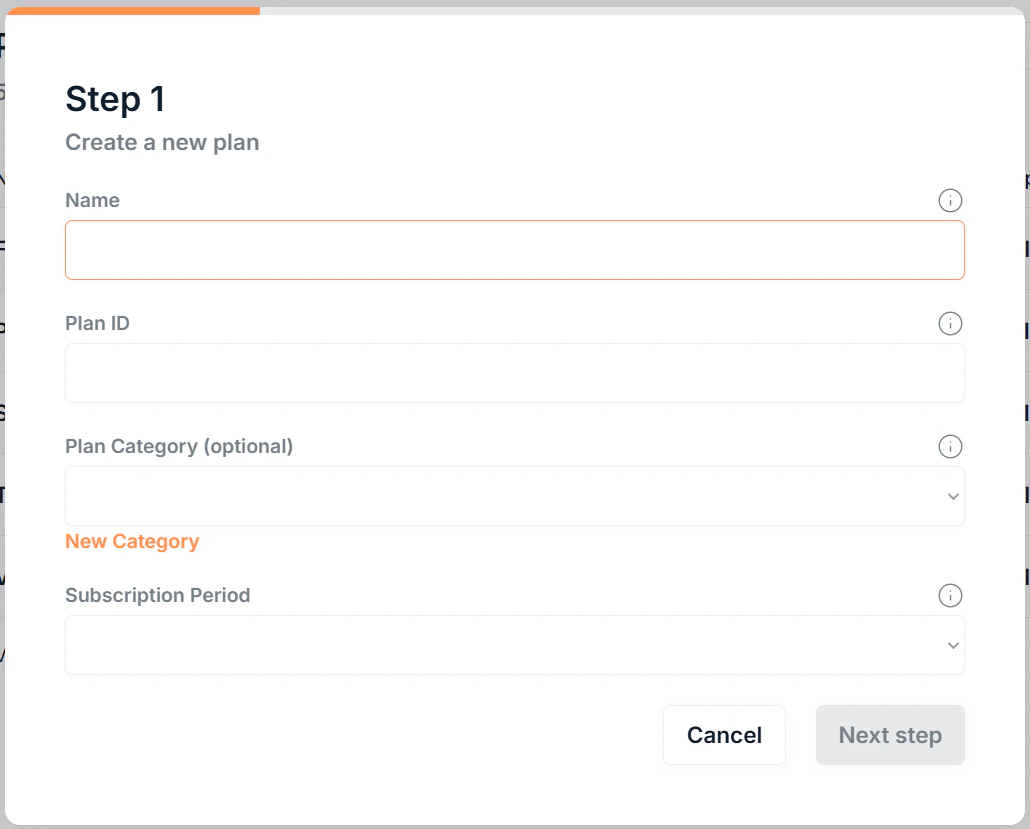Image resolution: width=1030 pixels, height=829 pixels.
Task: Click inside the Name input field
Action: [x=515, y=249]
